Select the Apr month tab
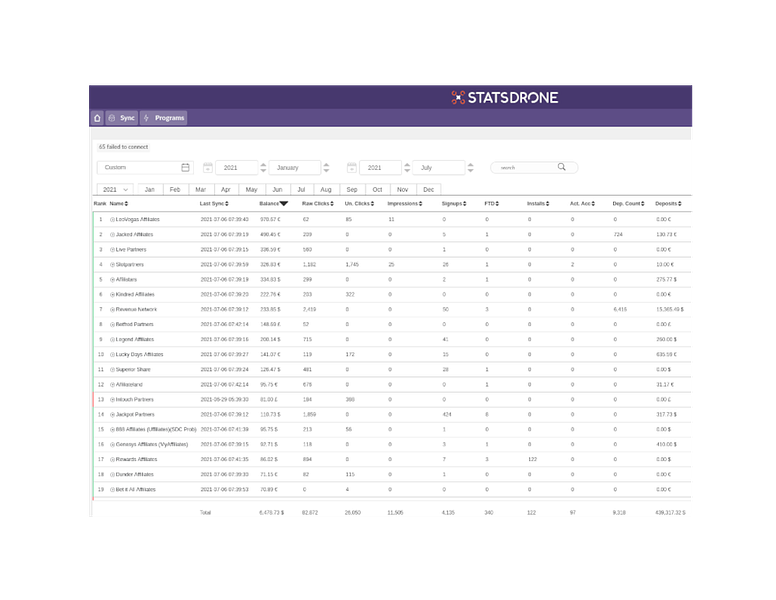Viewport: 776px width, 600px height. pyautogui.click(x=226, y=190)
